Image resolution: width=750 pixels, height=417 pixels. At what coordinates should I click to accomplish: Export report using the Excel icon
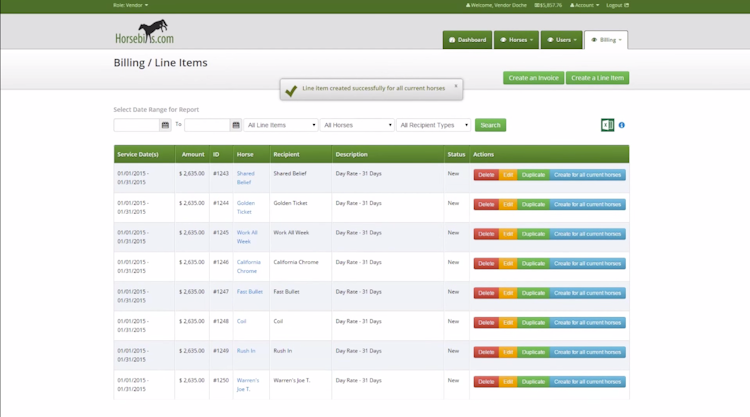(x=607, y=125)
